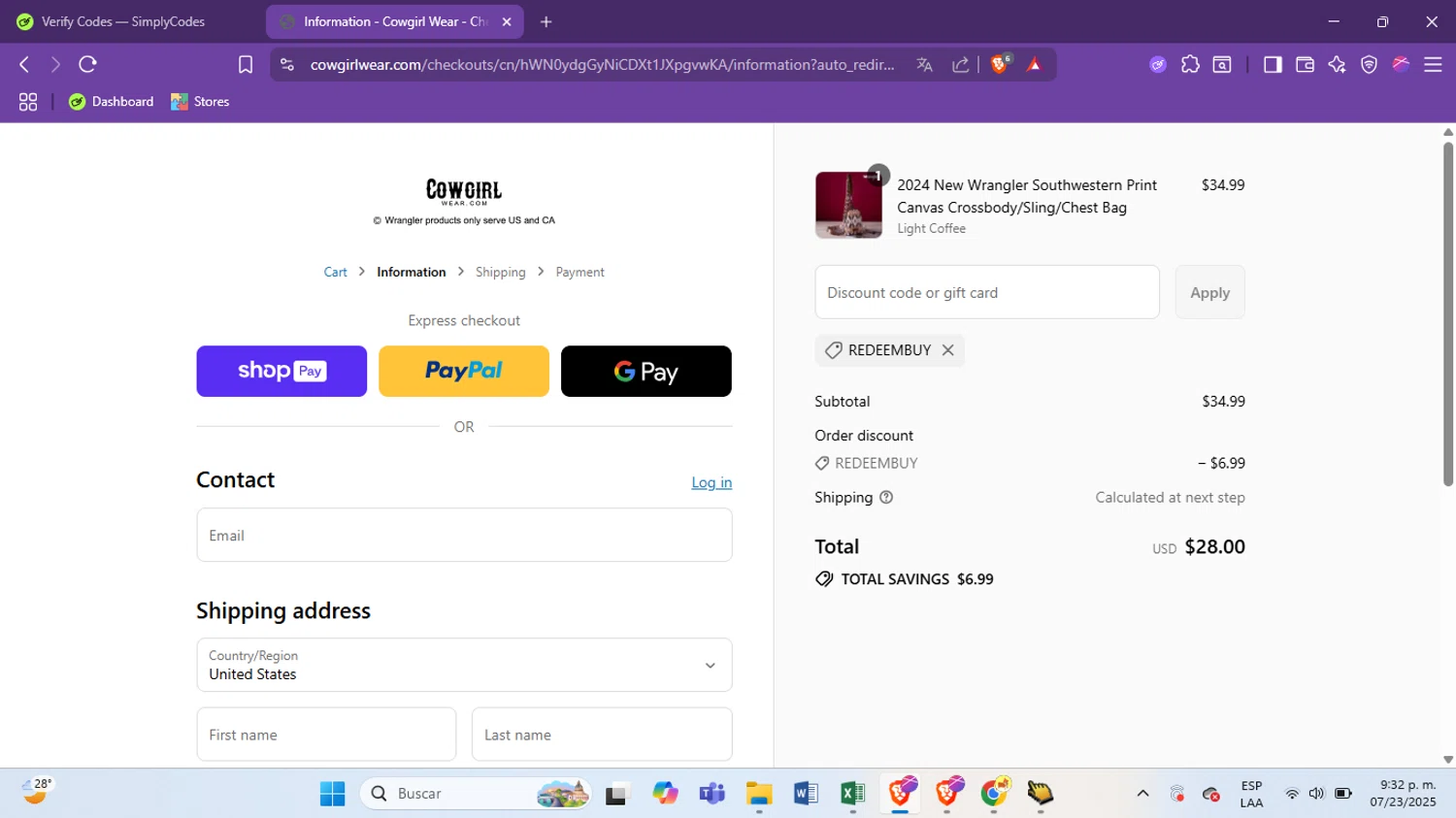This screenshot has height=818, width=1456.
Task: Open the extensions puzzle icon
Action: [1190, 64]
